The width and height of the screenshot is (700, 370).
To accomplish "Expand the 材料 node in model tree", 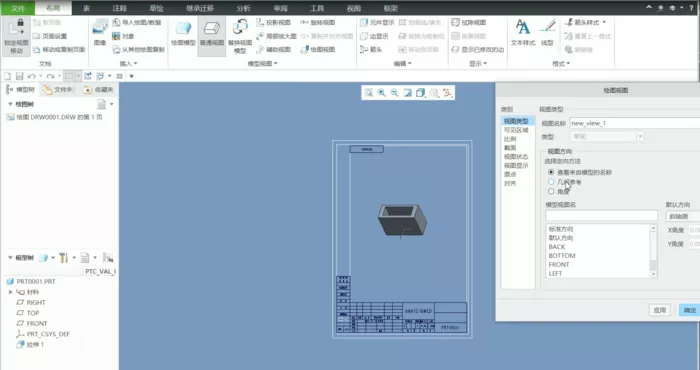I will [x=10, y=292].
